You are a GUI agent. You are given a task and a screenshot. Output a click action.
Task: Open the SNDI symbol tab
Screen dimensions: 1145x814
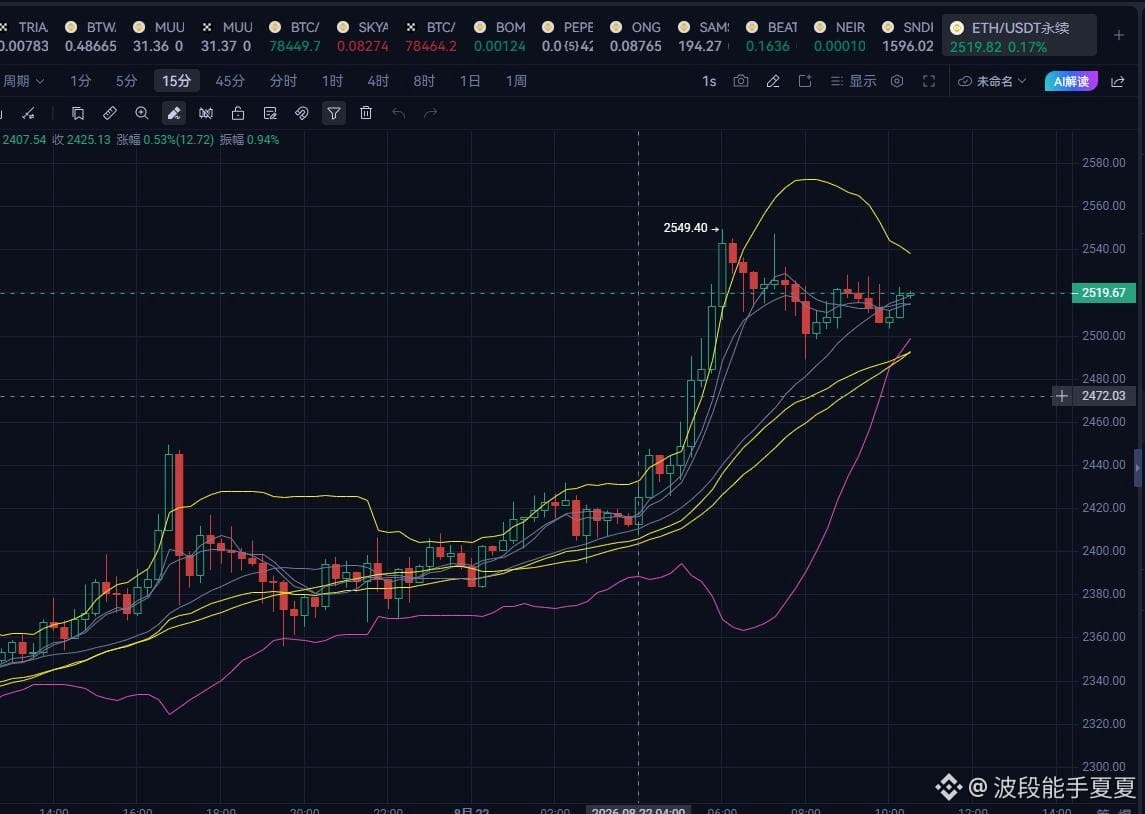908,36
